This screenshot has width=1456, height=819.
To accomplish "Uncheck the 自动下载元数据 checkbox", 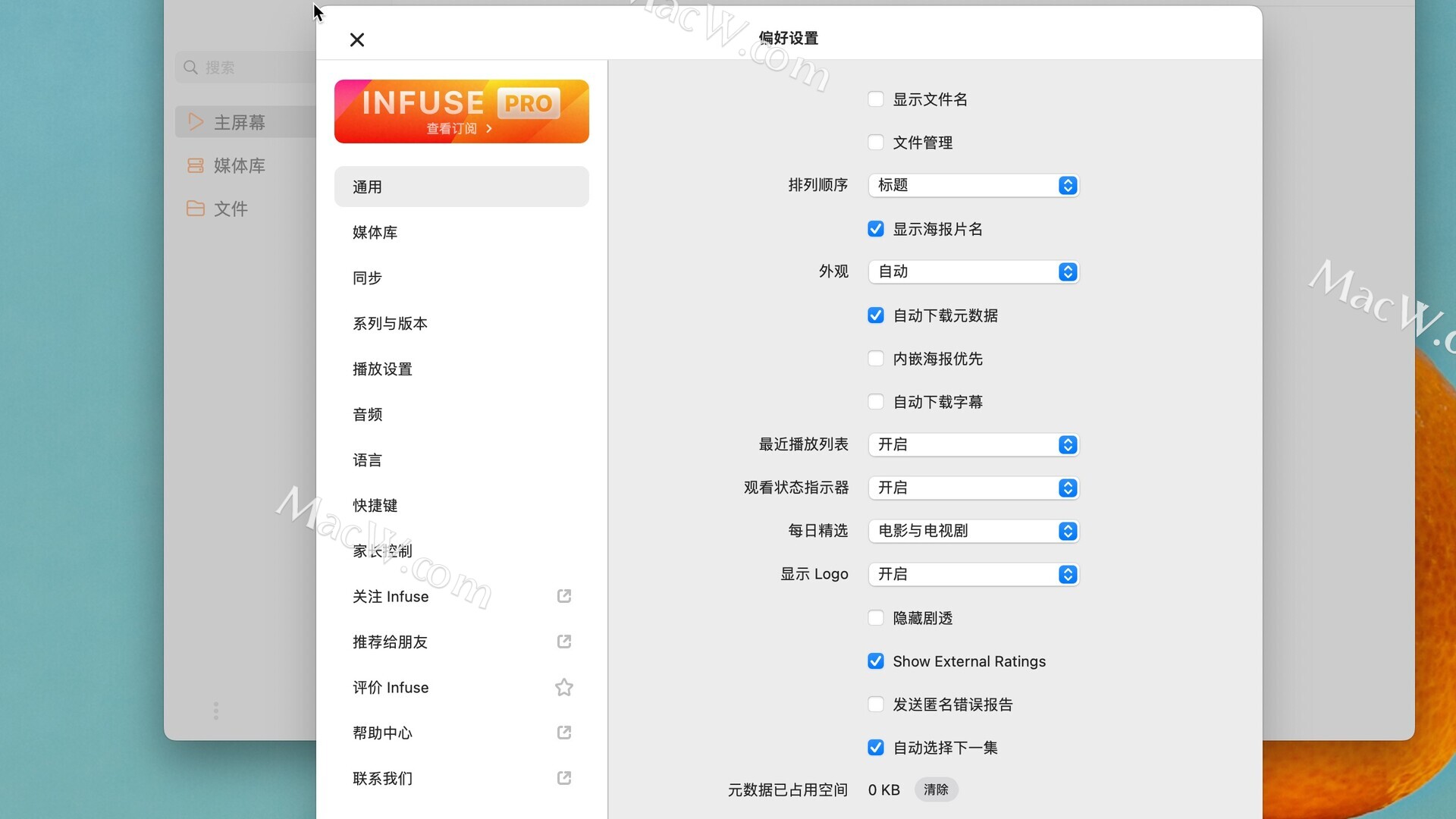I will pyautogui.click(x=876, y=315).
